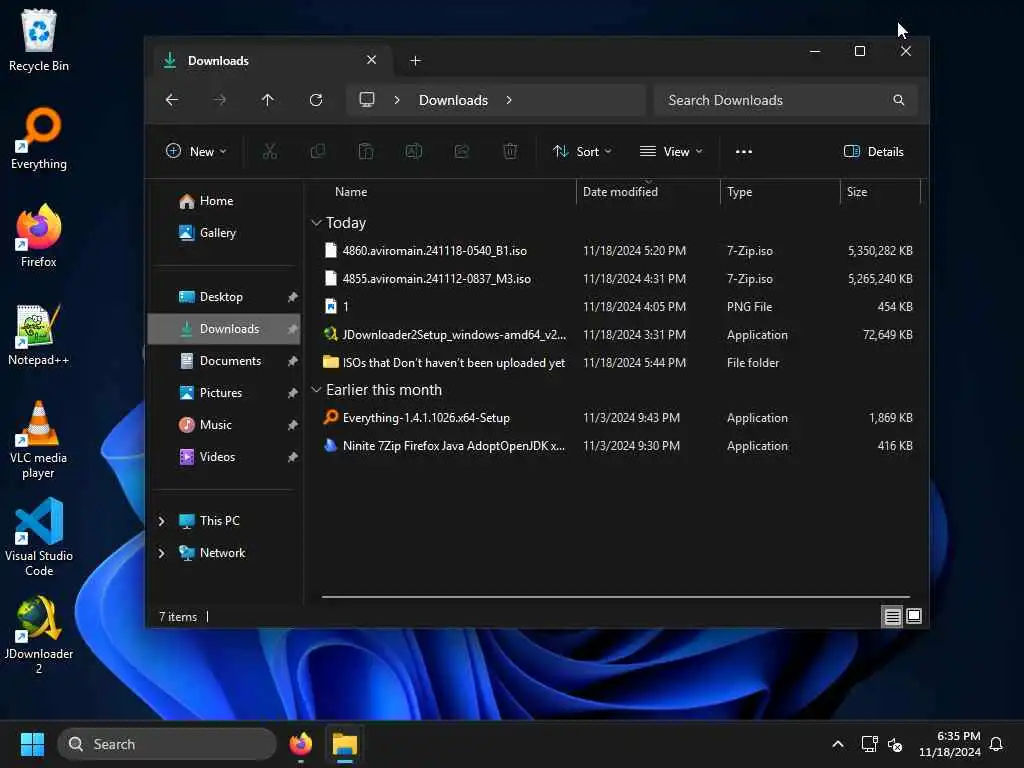Click the Forward navigation arrow

[x=220, y=100]
